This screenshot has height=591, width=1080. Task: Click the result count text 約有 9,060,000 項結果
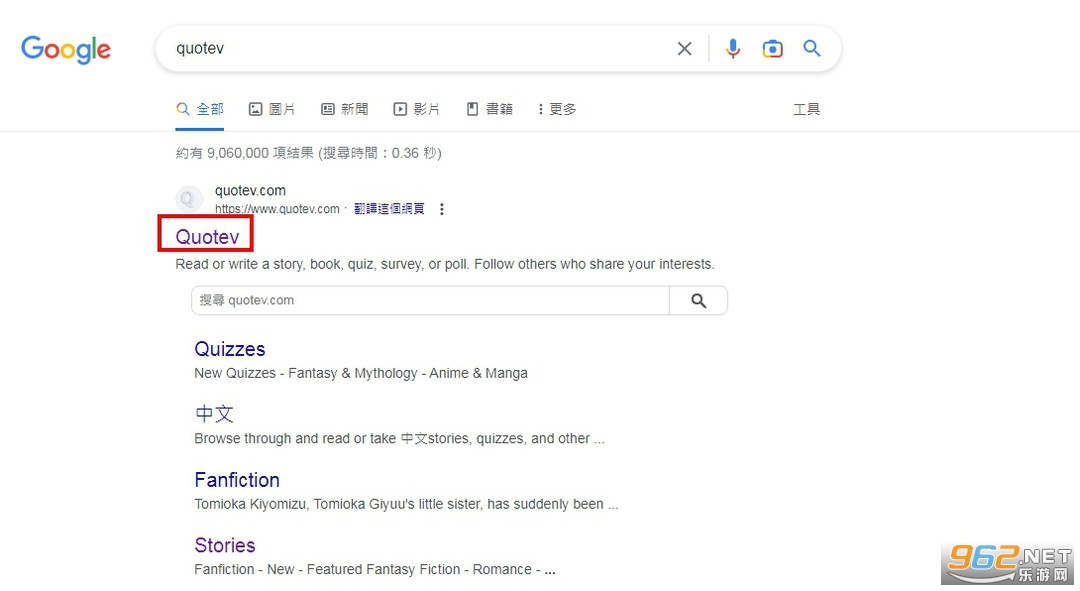coord(245,153)
